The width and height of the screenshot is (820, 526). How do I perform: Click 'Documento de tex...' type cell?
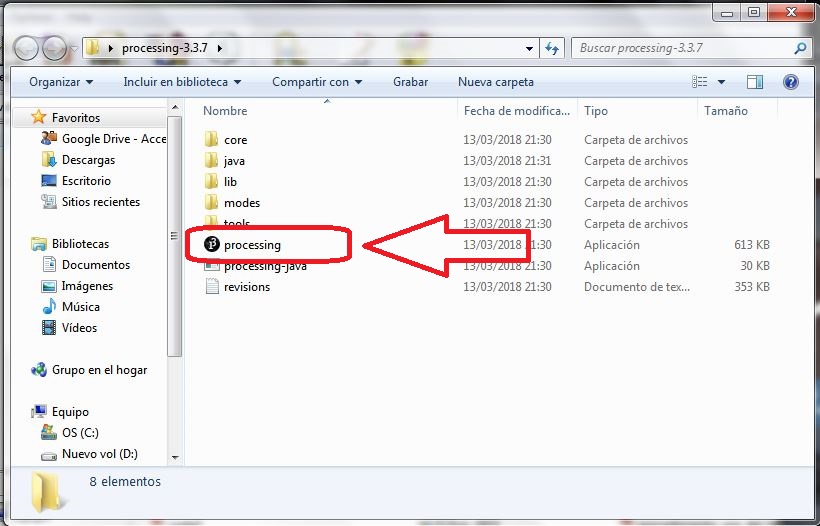coord(637,287)
